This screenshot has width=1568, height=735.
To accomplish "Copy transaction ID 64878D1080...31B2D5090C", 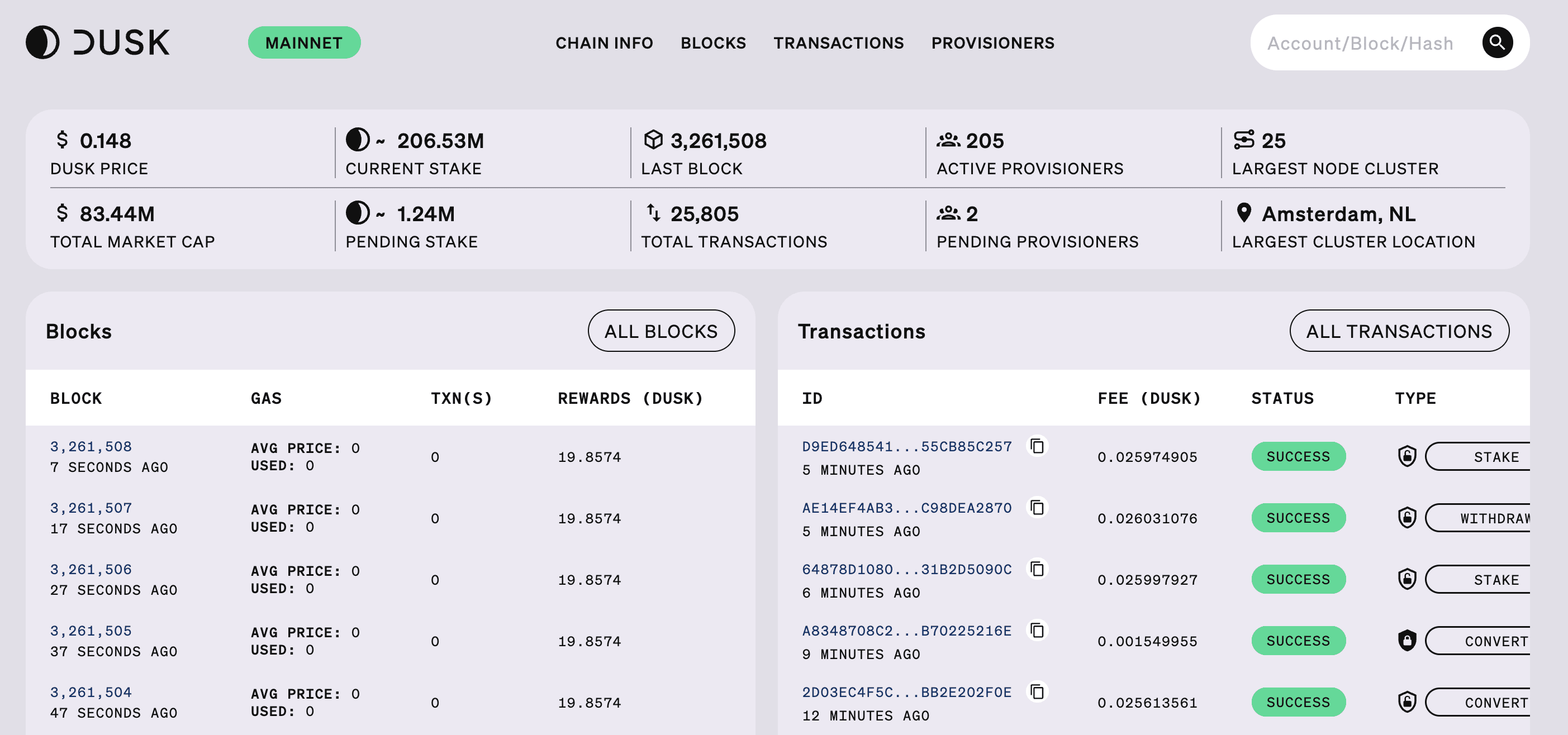I will click(x=1037, y=569).
